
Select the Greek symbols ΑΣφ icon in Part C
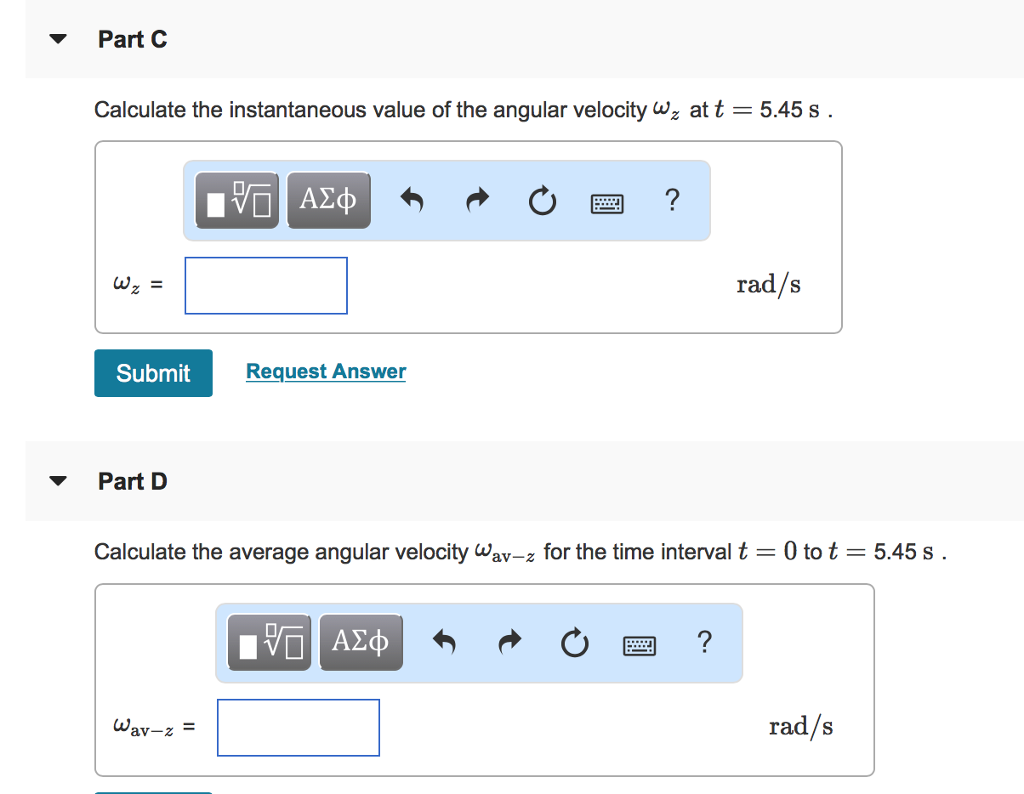(328, 200)
